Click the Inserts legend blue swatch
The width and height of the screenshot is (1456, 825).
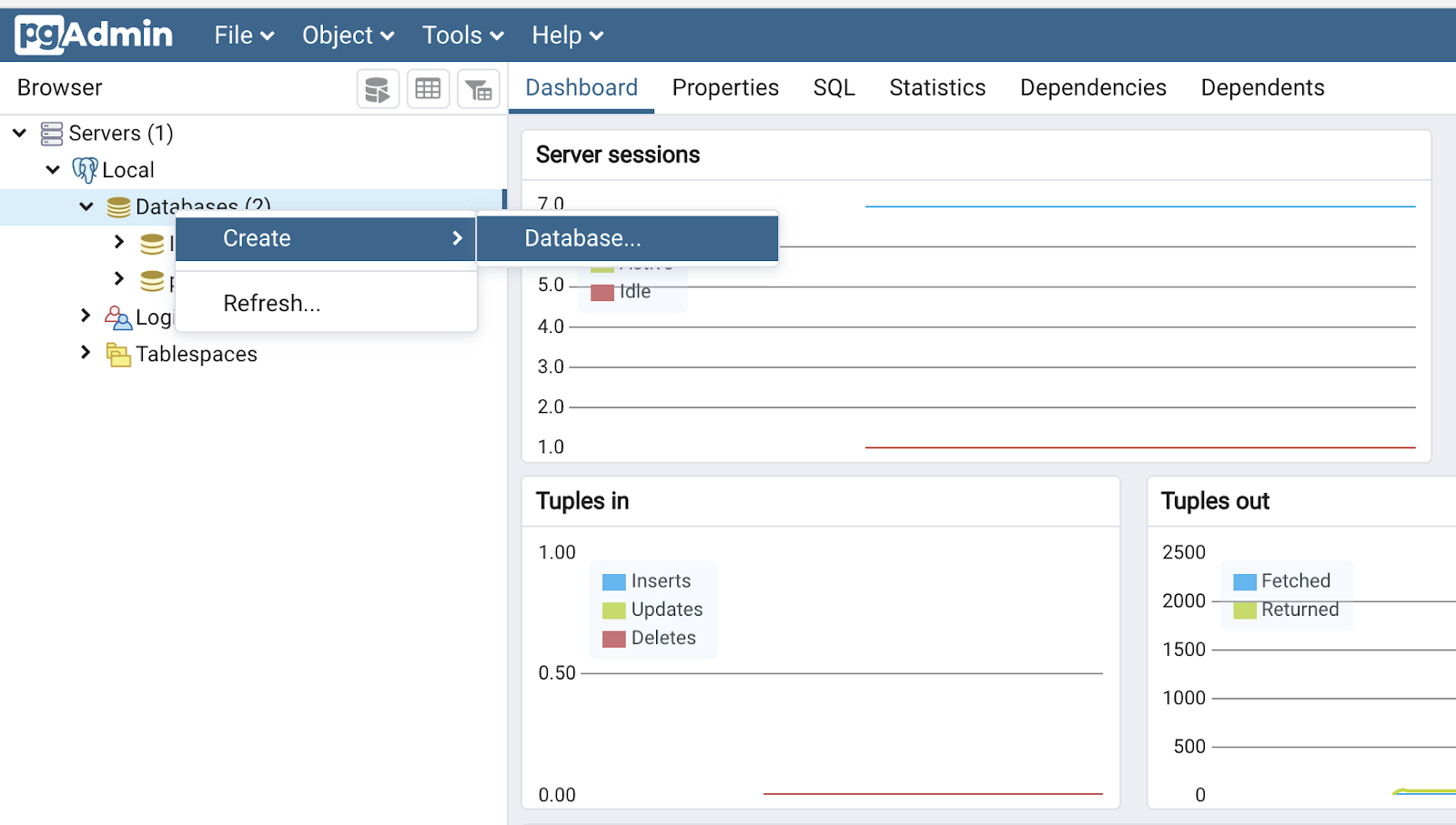(x=614, y=582)
